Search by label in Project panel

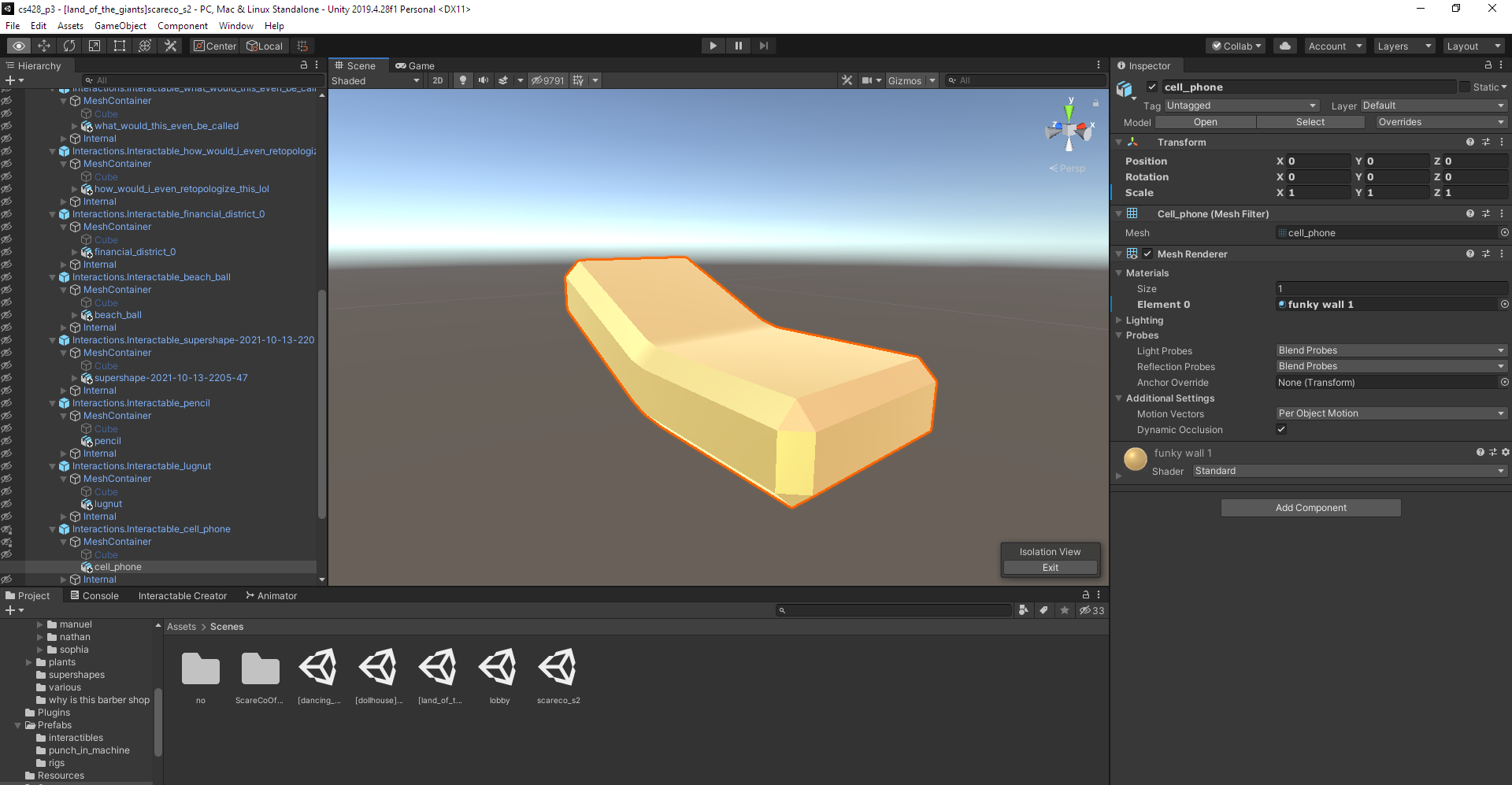point(1043,610)
